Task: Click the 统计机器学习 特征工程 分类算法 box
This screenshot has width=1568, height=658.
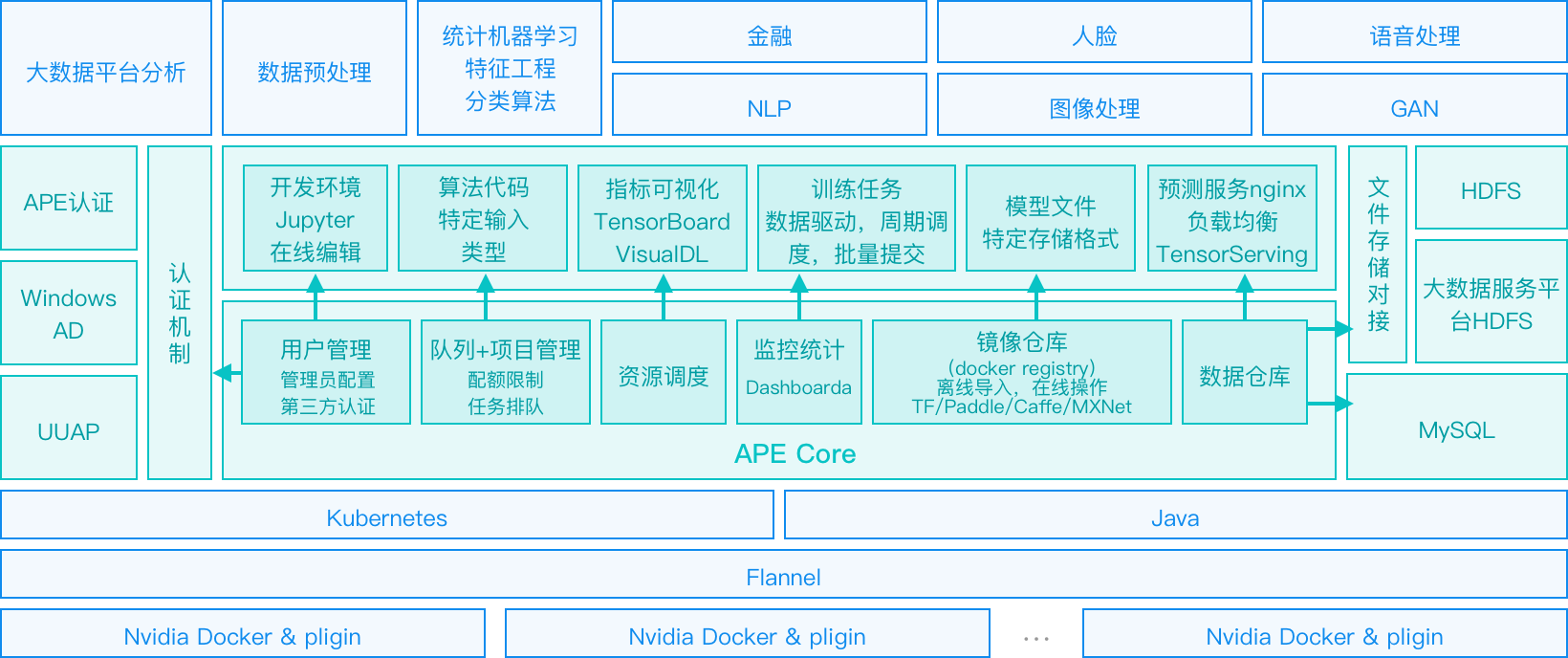Action: coord(510,68)
